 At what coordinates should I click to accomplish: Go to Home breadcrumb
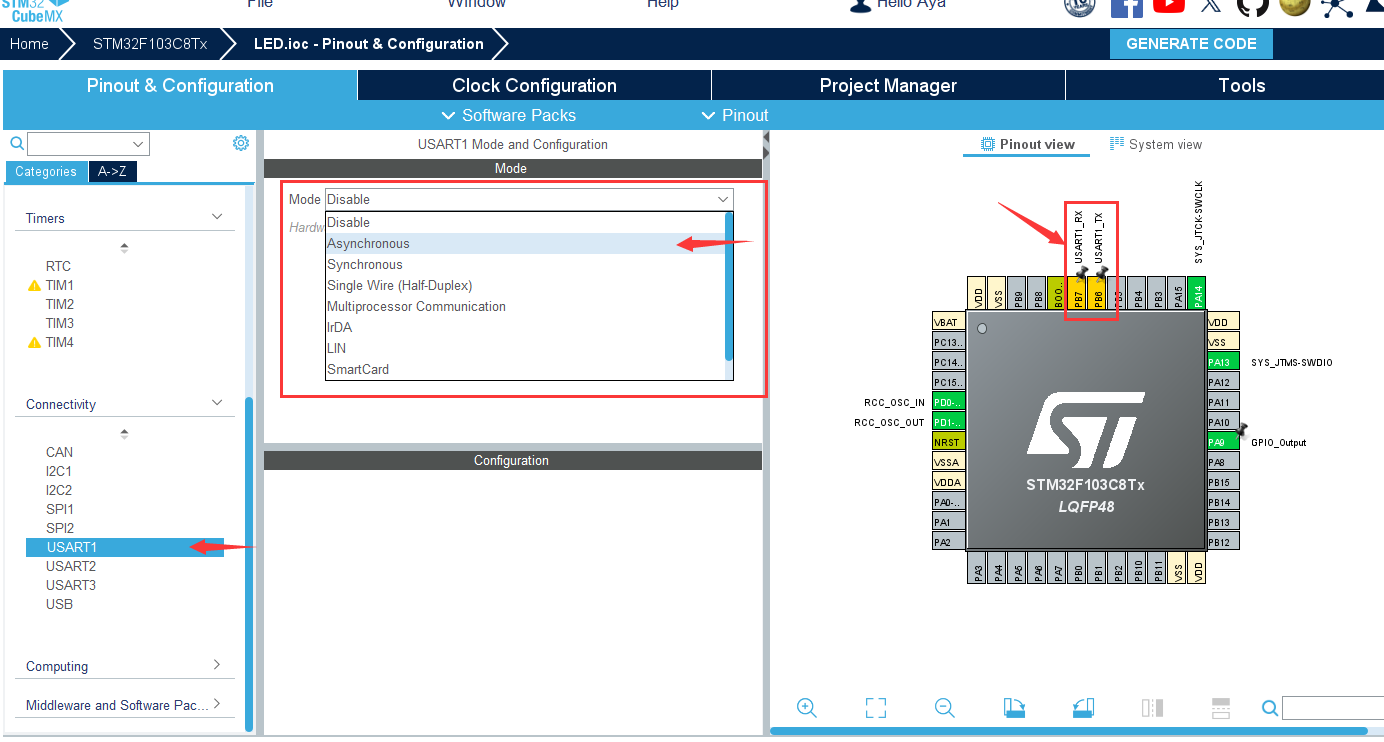pos(29,44)
